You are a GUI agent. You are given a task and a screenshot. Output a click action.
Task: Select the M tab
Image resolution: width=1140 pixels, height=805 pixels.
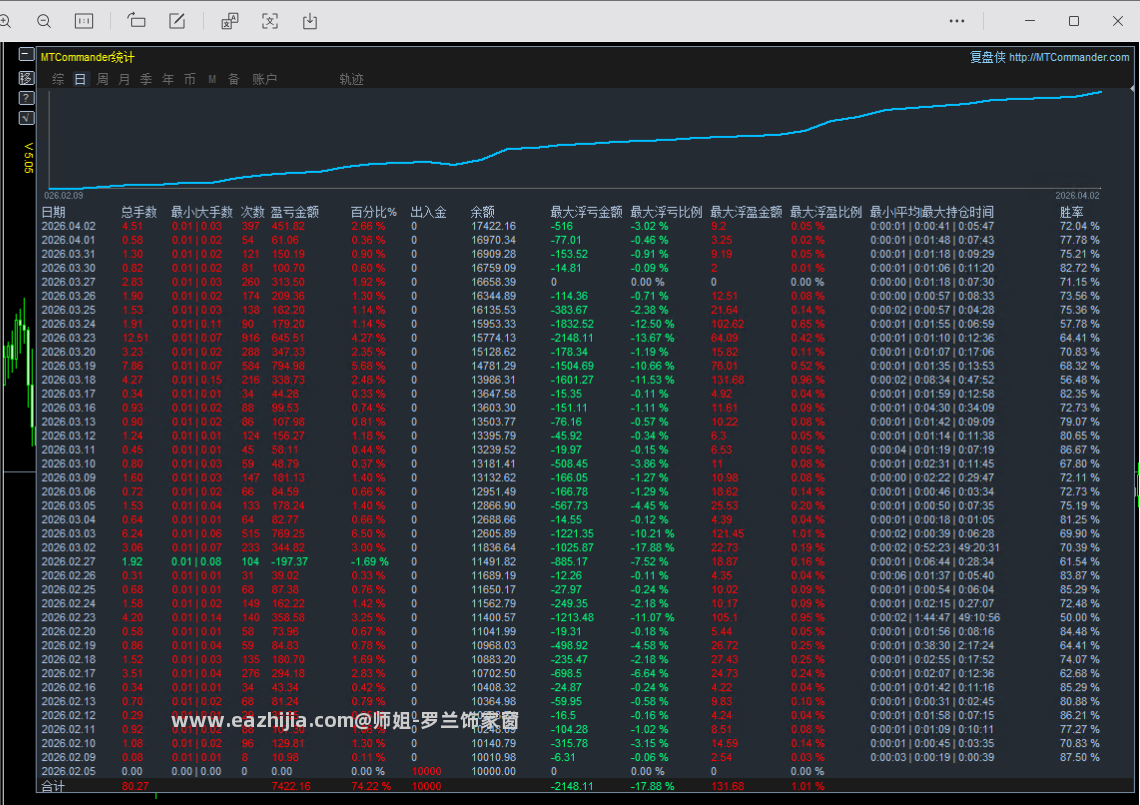(212, 79)
